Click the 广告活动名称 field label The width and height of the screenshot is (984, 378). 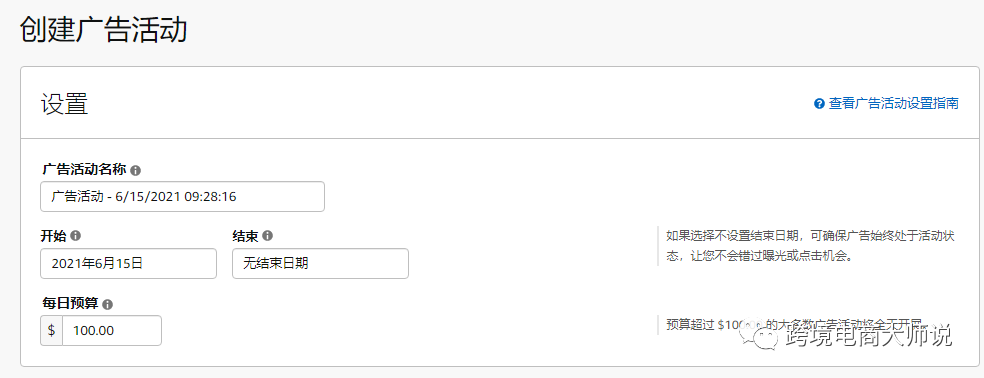click(x=85, y=170)
